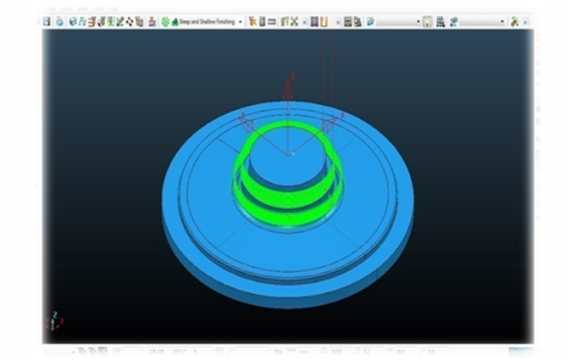This screenshot has width=570, height=362.
Task: Click the stacked-bars icon before the green arrows
Action: click(x=285, y=22)
